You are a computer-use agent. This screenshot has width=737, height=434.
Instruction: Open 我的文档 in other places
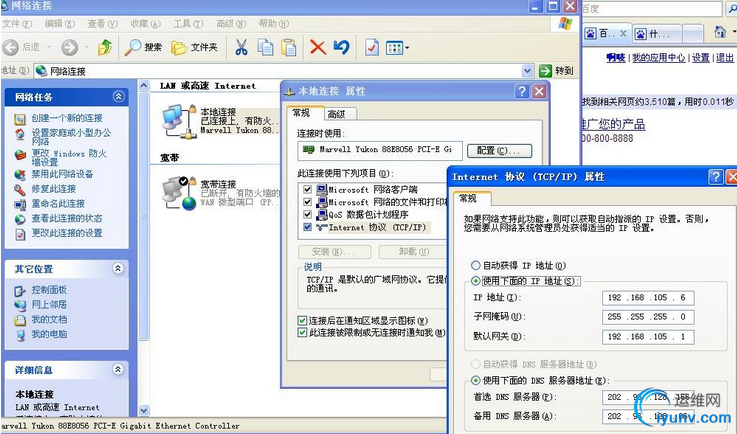click(49, 319)
